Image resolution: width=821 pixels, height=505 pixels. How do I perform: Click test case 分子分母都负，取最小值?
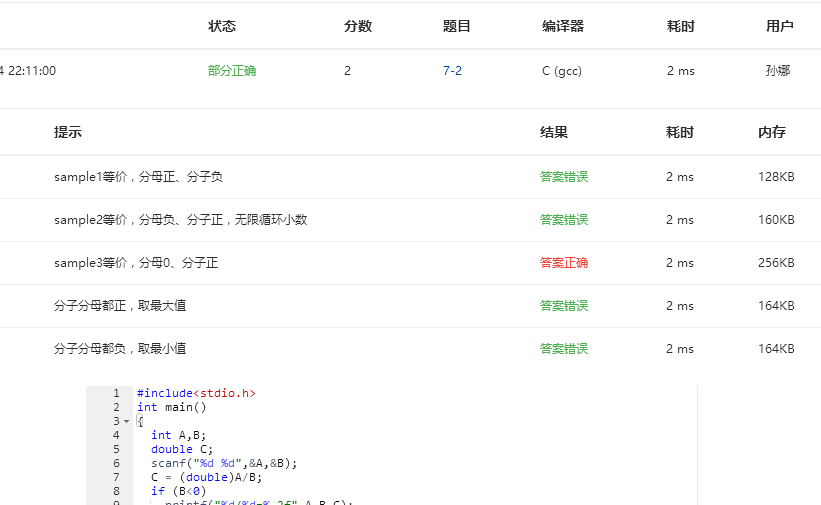tap(120, 349)
